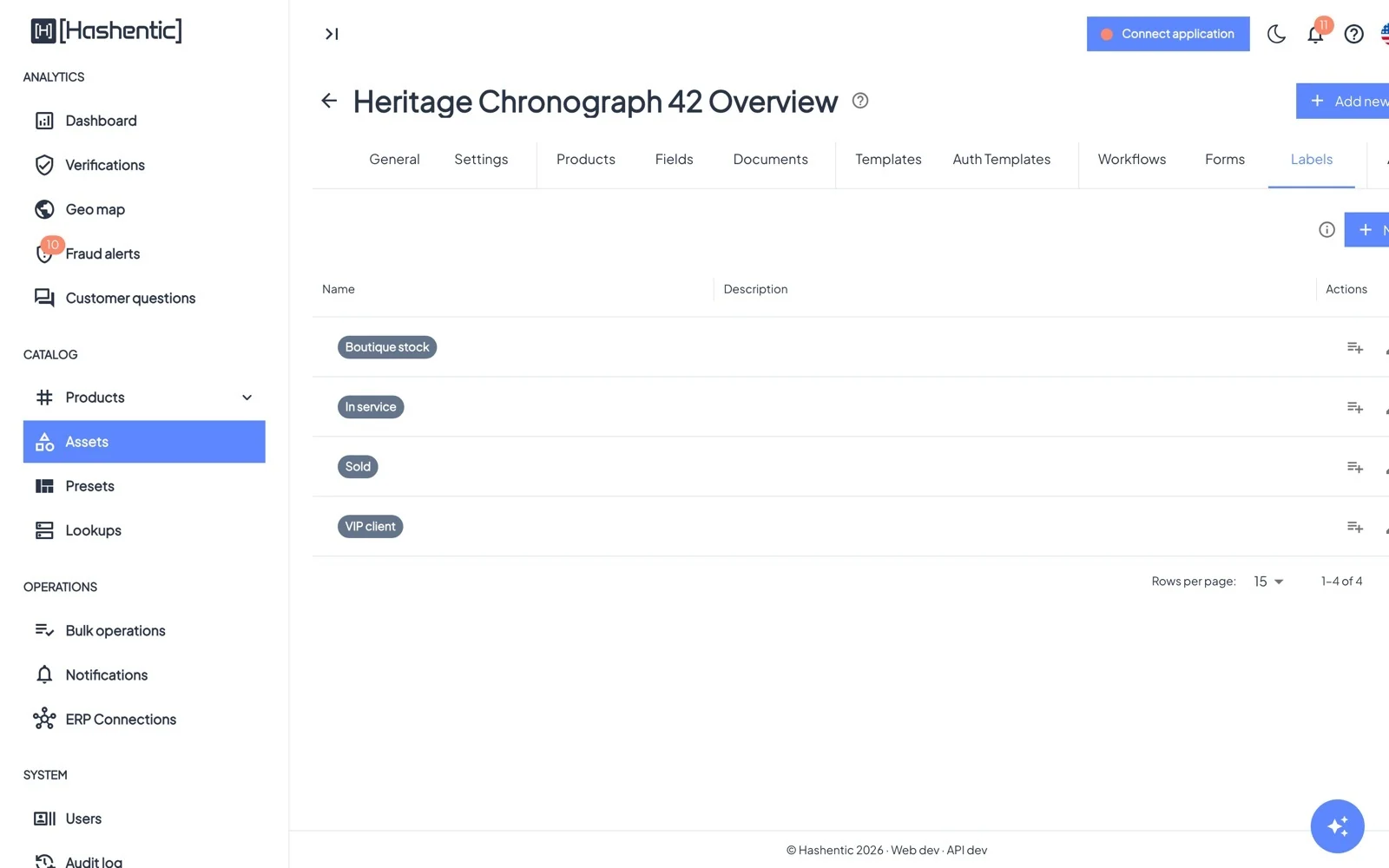Switch to the General tab

[394, 160]
